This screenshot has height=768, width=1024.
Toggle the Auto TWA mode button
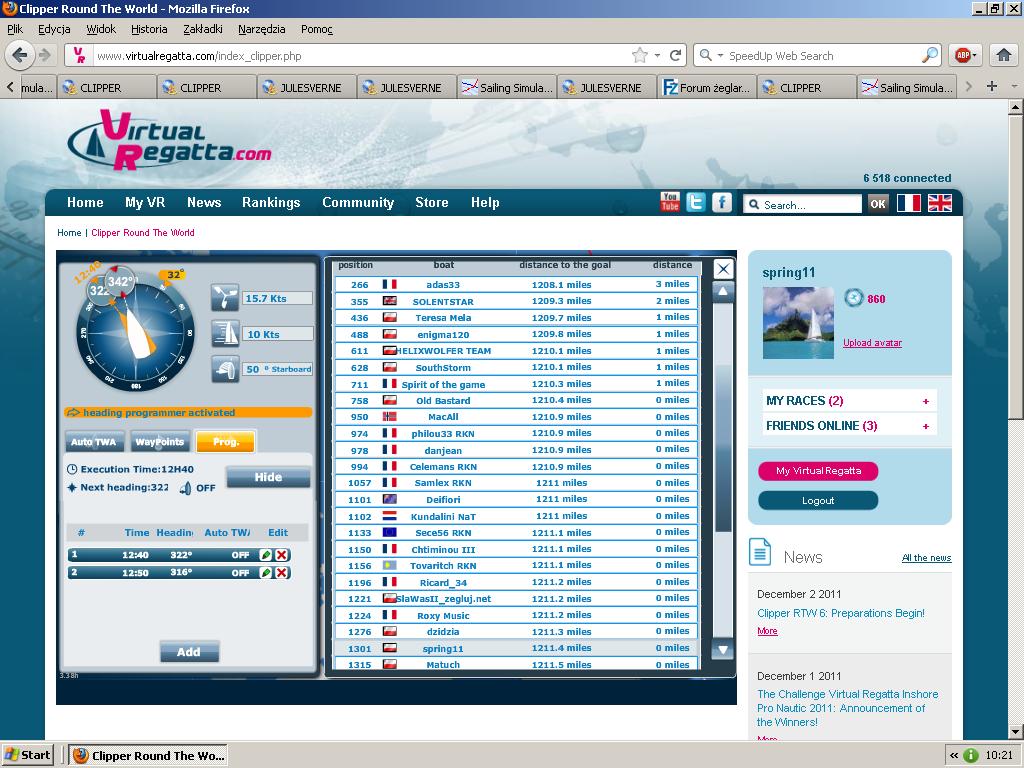(x=94, y=442)
